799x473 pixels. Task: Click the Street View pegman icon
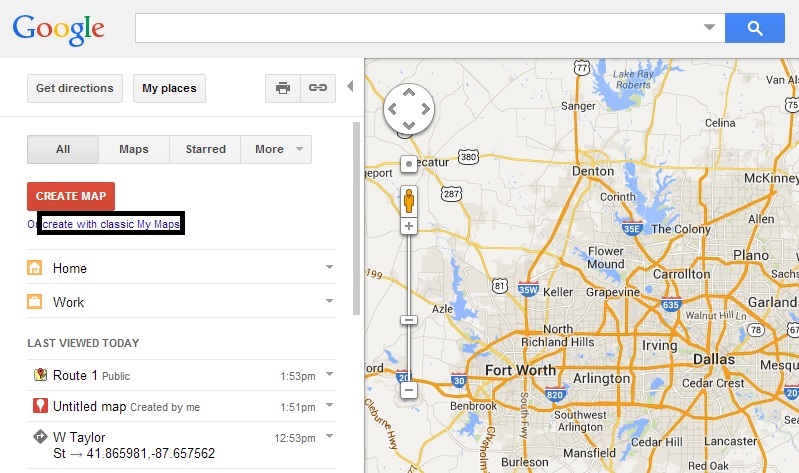pyautogui.click(x=409, y=200)
